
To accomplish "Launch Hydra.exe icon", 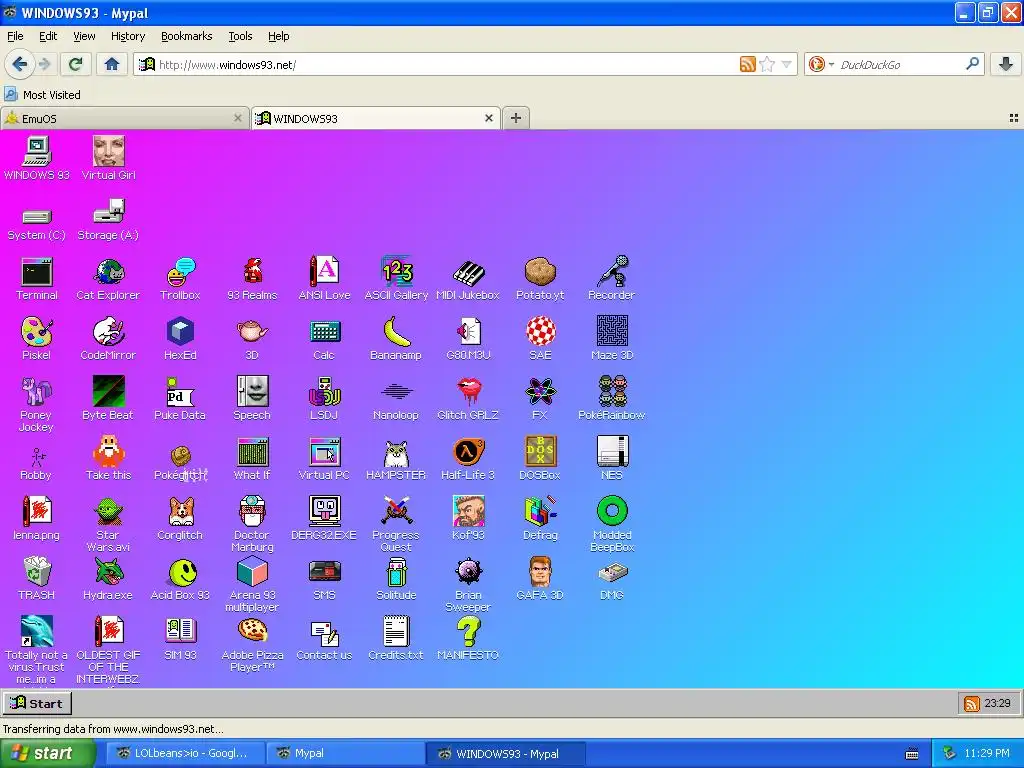I will pyautogui.click(x=108, y=579).
